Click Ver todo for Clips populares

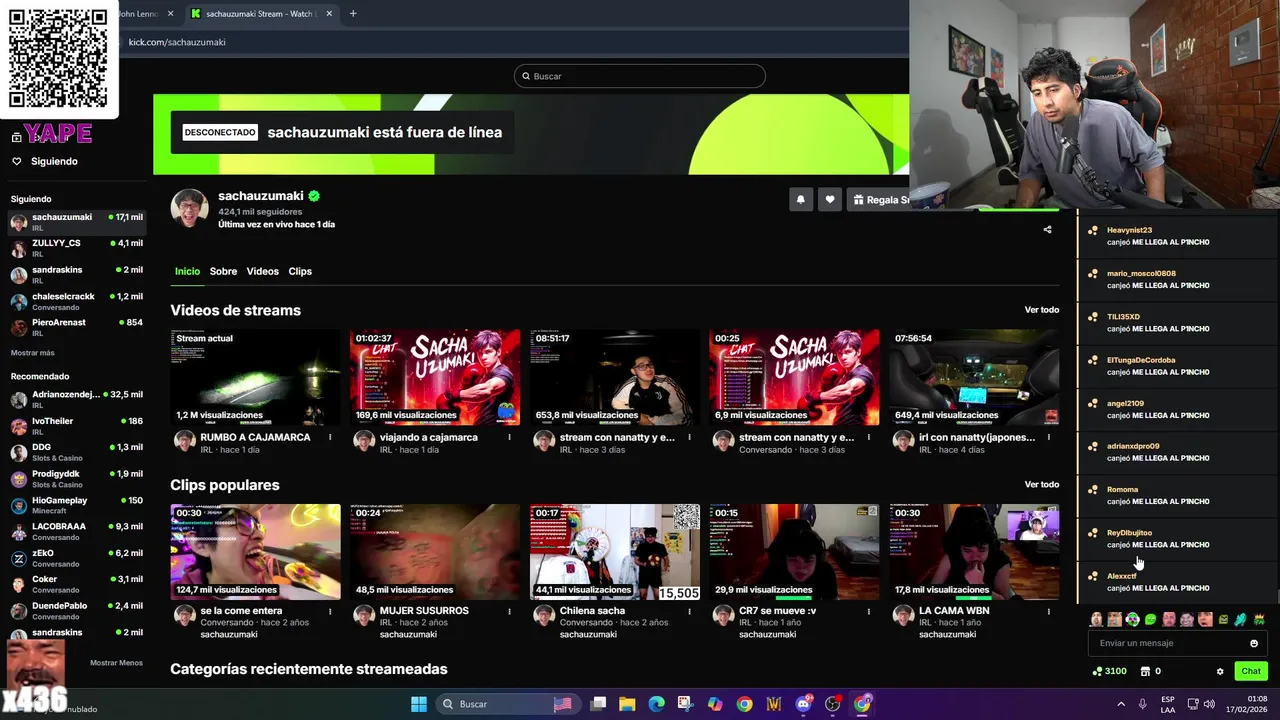coord(1041,484)
